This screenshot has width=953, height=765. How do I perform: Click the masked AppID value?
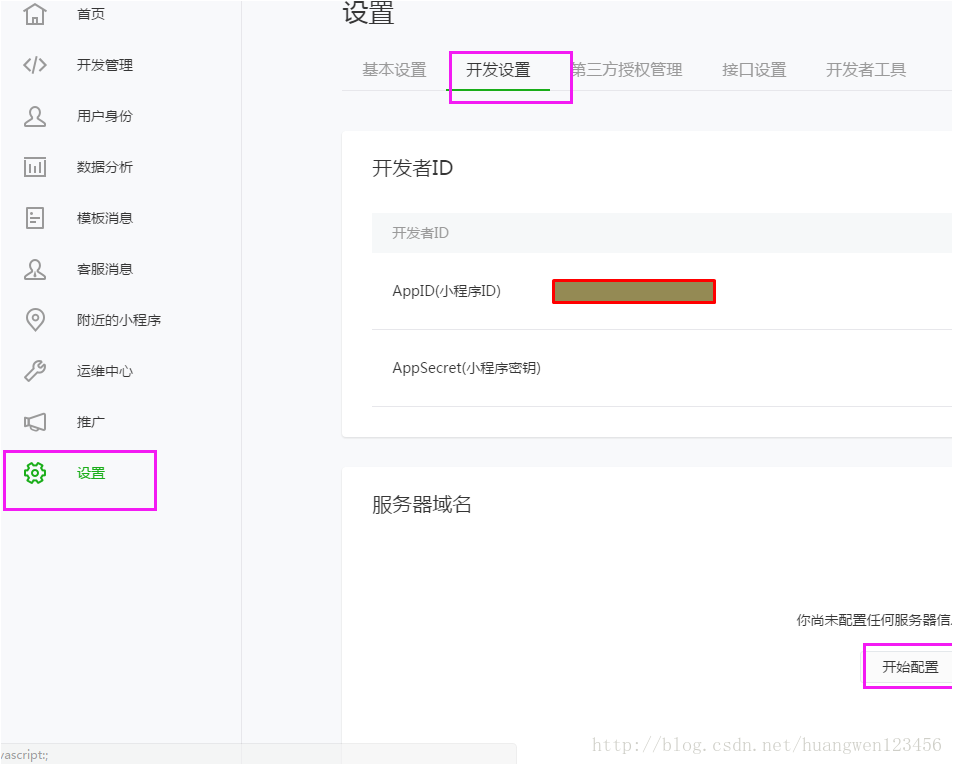click(634, 292)
